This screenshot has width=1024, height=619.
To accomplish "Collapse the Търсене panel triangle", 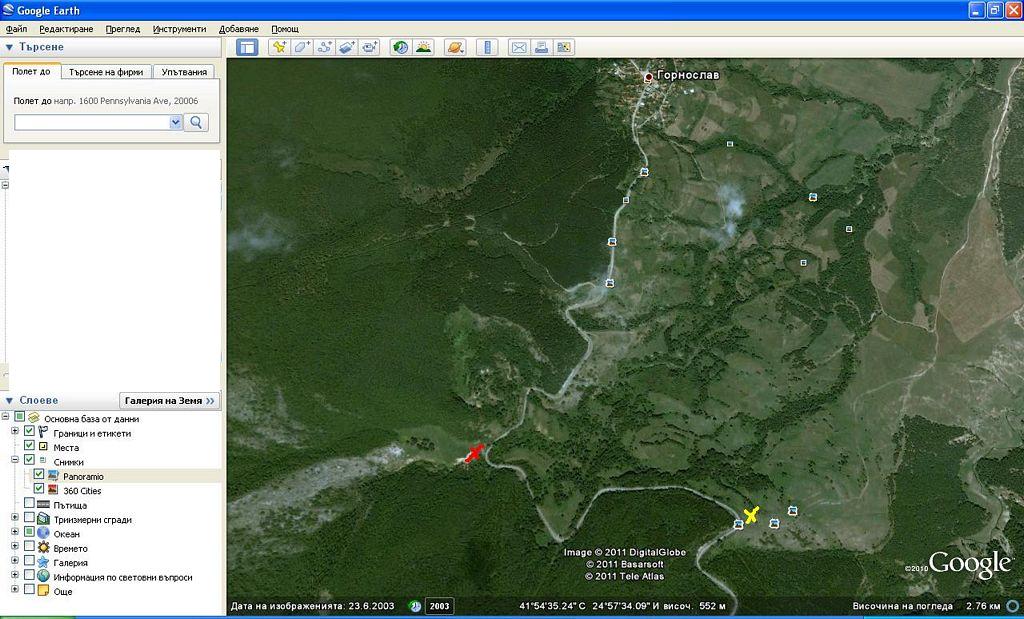I will tap(9, 48).
